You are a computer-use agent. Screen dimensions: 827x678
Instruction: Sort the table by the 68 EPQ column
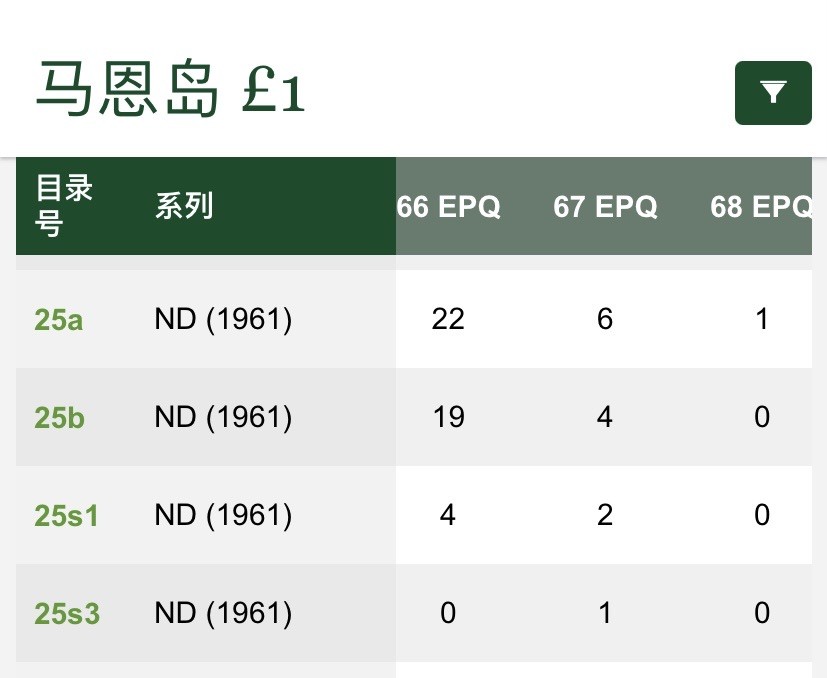762,207
